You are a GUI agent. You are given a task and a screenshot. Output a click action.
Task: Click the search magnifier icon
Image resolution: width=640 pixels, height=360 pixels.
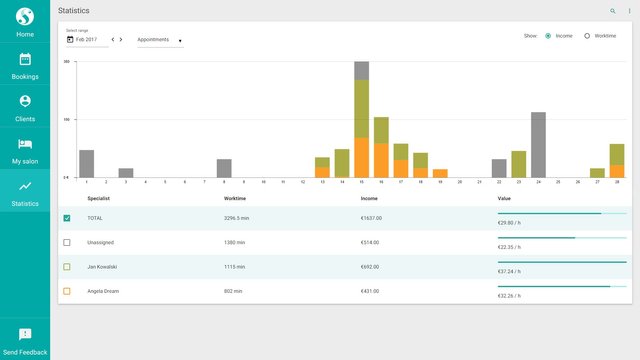point(613,11)
